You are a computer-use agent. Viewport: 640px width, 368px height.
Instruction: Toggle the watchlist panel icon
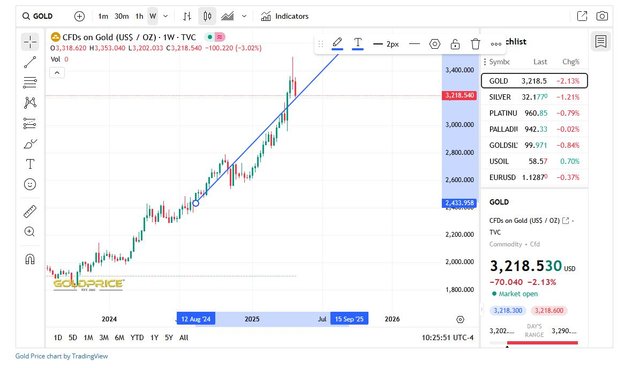[601, 42]
